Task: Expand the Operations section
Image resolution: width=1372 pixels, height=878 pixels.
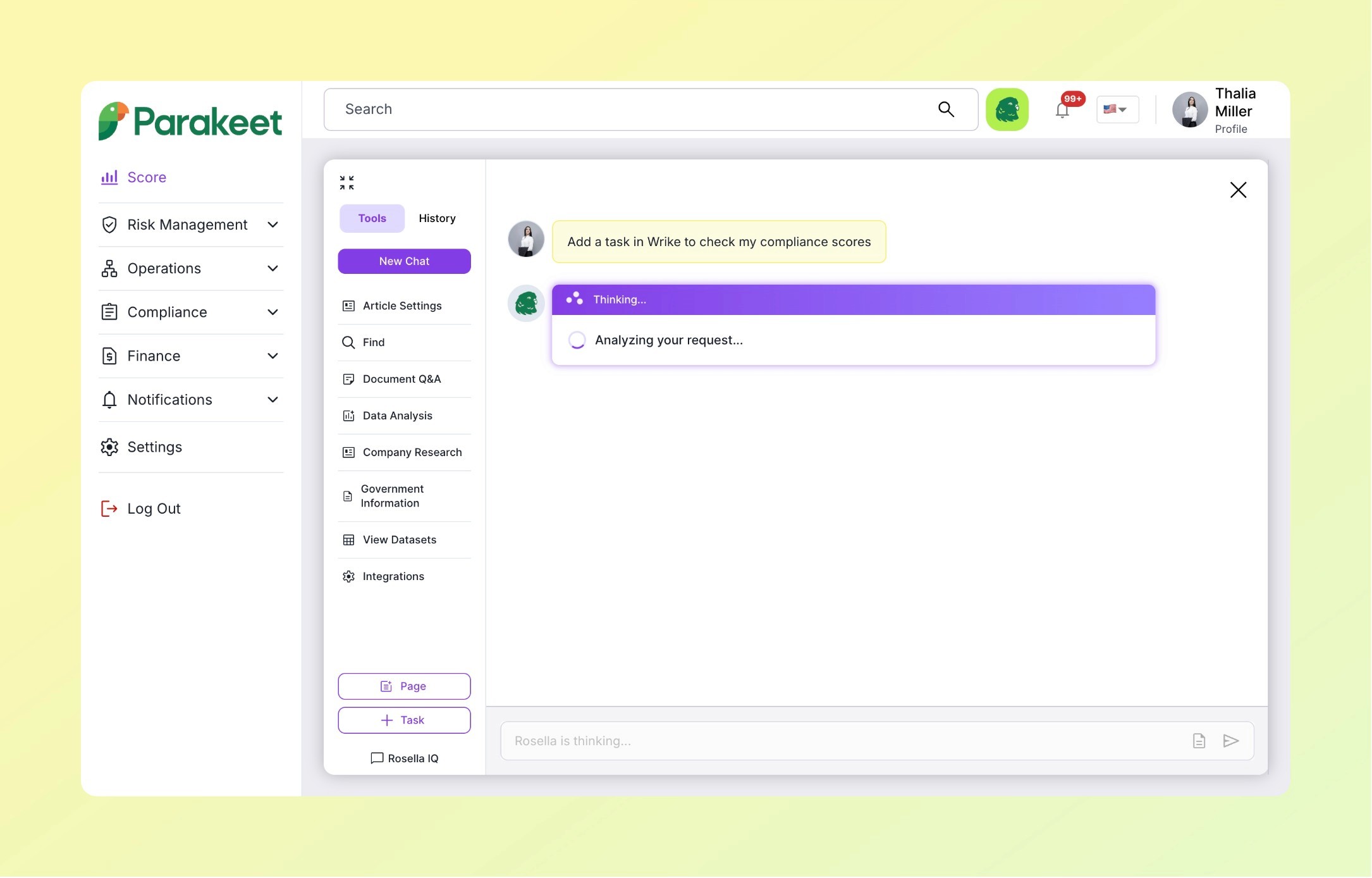Action: pyautogui.click(x=273, y=268)
